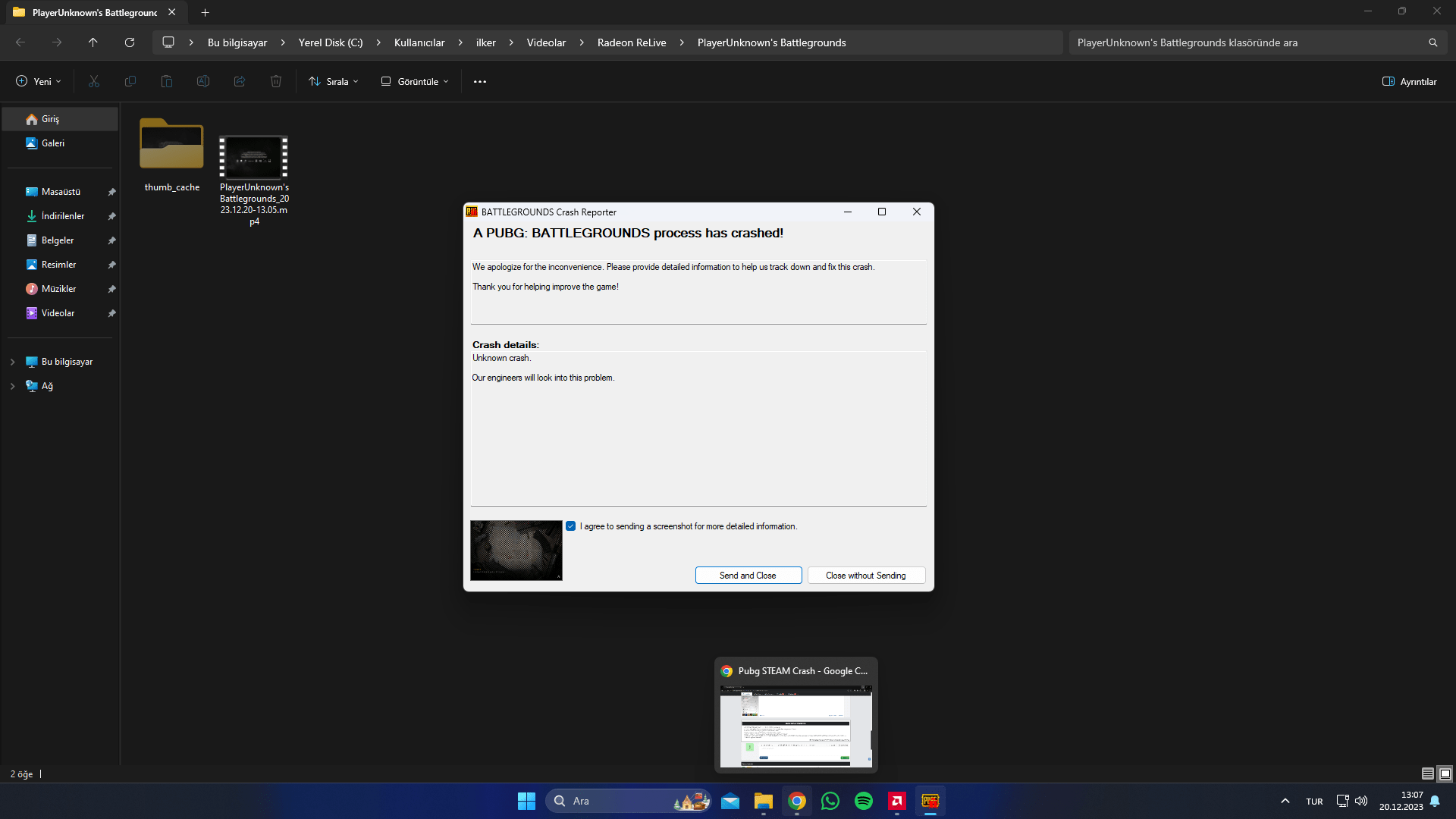Open Google Chrome from the taskbar
This screenshot has width=1456, height=819.
(x=797, y=801)
